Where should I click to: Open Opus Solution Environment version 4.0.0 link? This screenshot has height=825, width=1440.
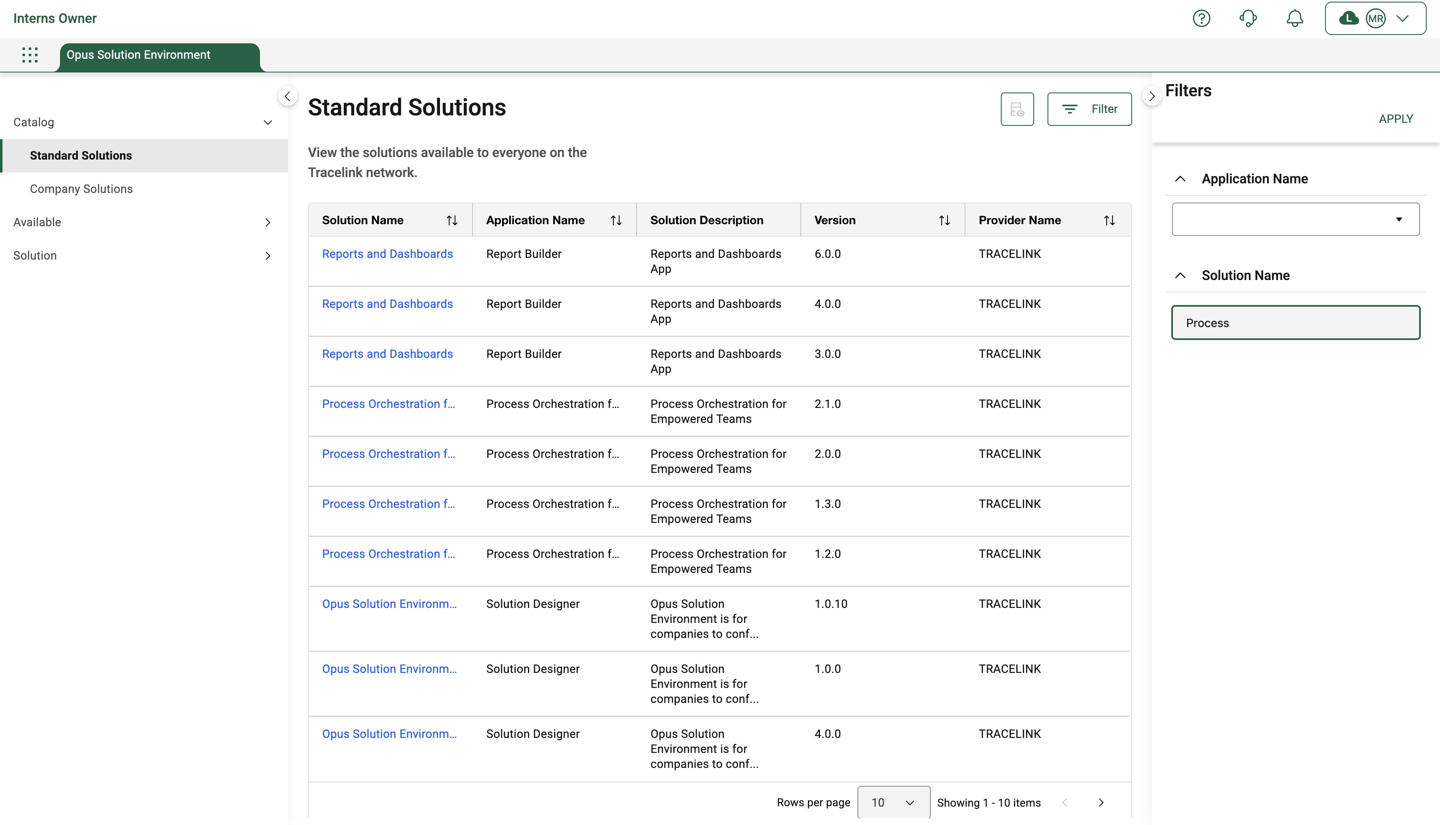389,734
